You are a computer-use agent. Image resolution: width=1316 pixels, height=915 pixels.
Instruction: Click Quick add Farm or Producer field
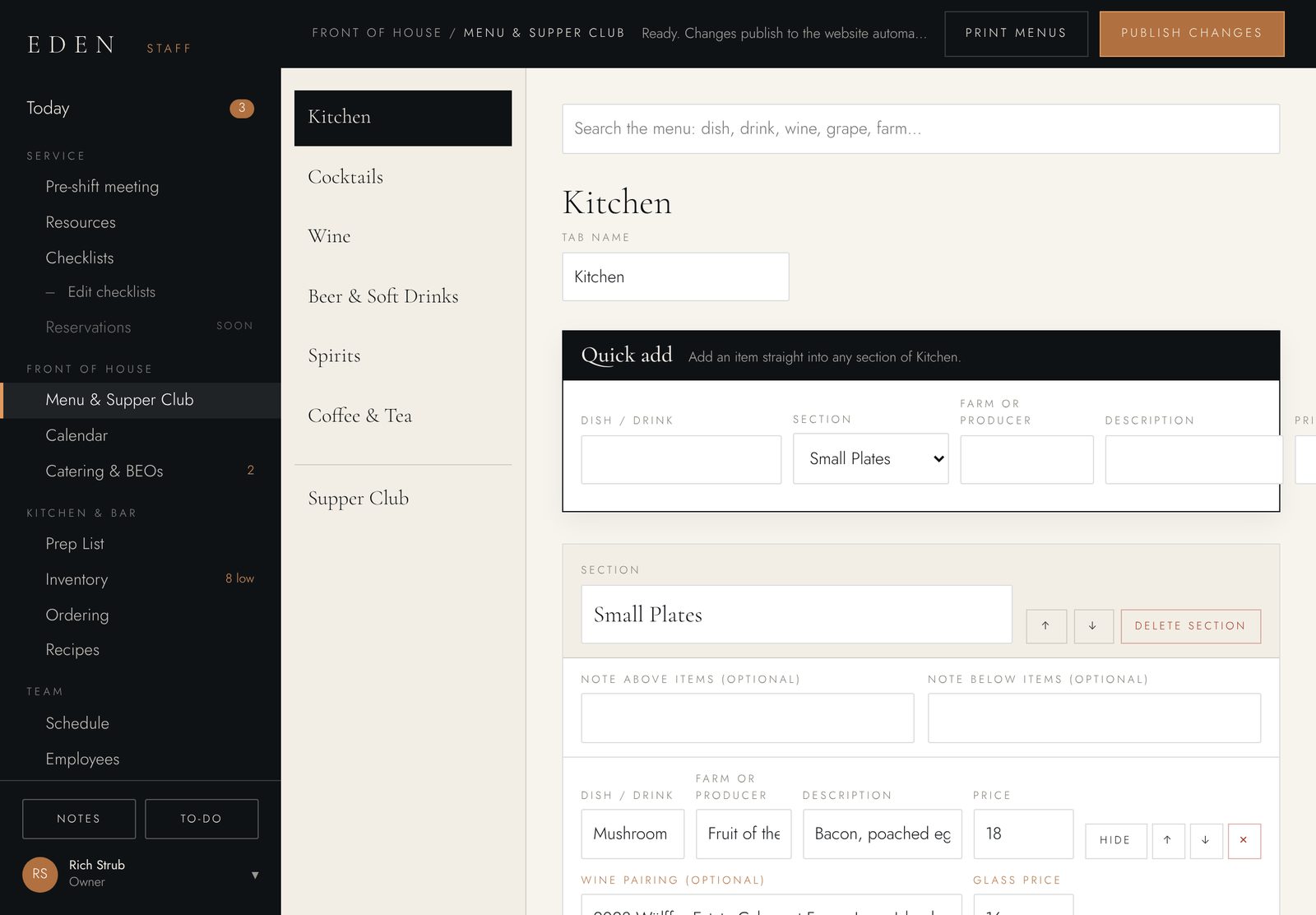pyautogui.click(x=1026, y=459)
